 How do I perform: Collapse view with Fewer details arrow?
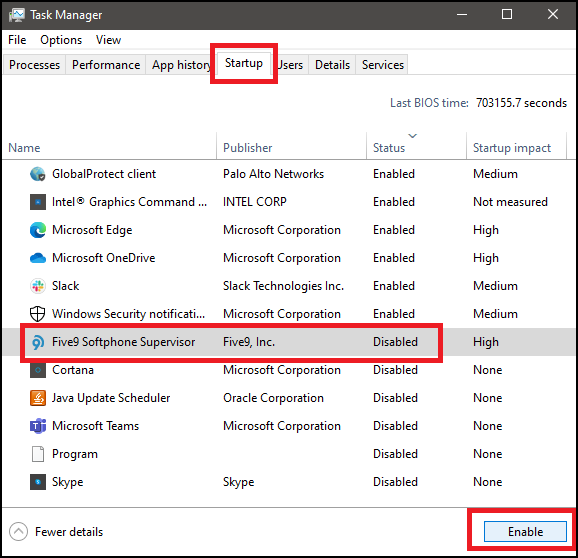click(18, 532)
